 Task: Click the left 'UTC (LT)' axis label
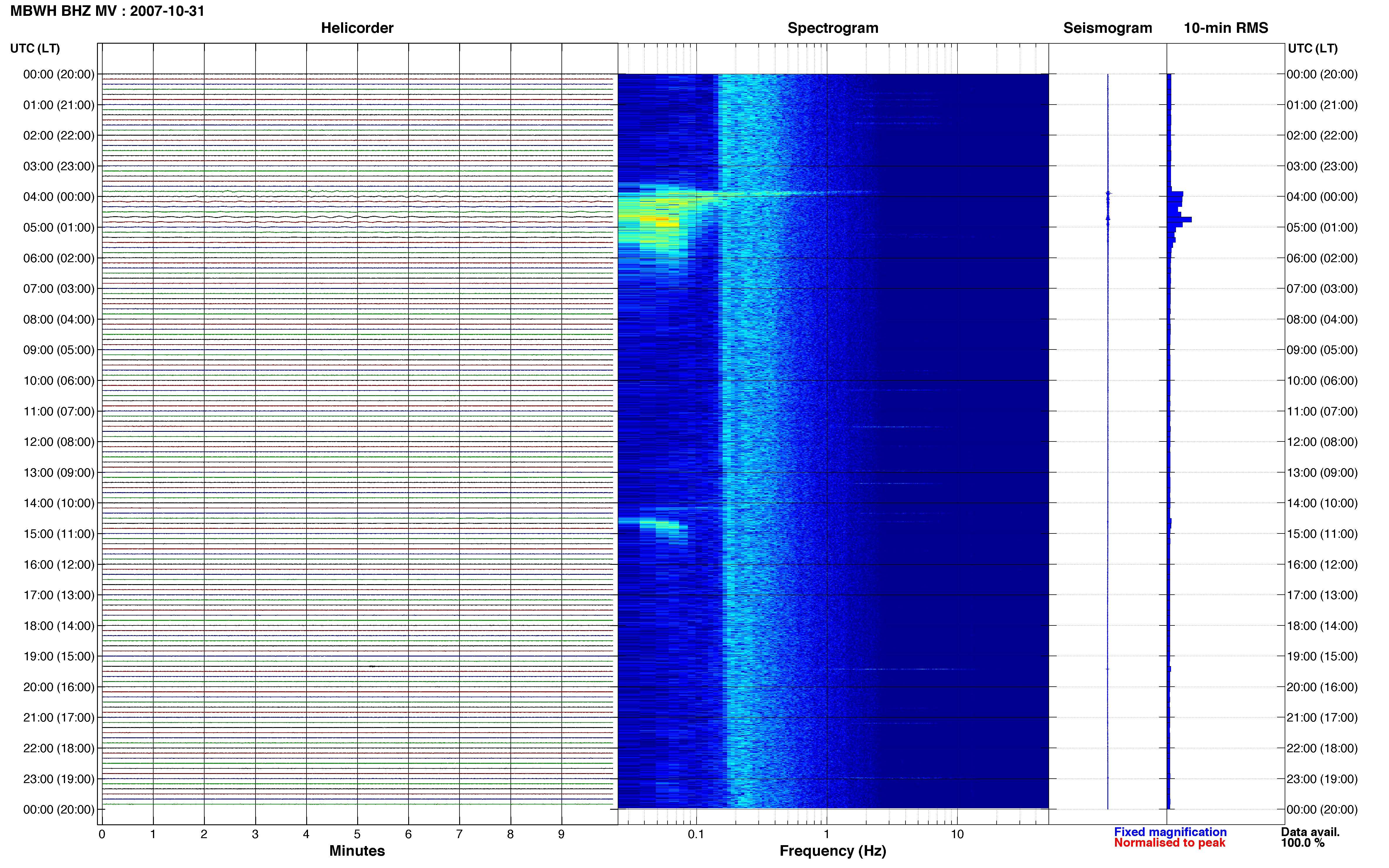click(35, 48)
